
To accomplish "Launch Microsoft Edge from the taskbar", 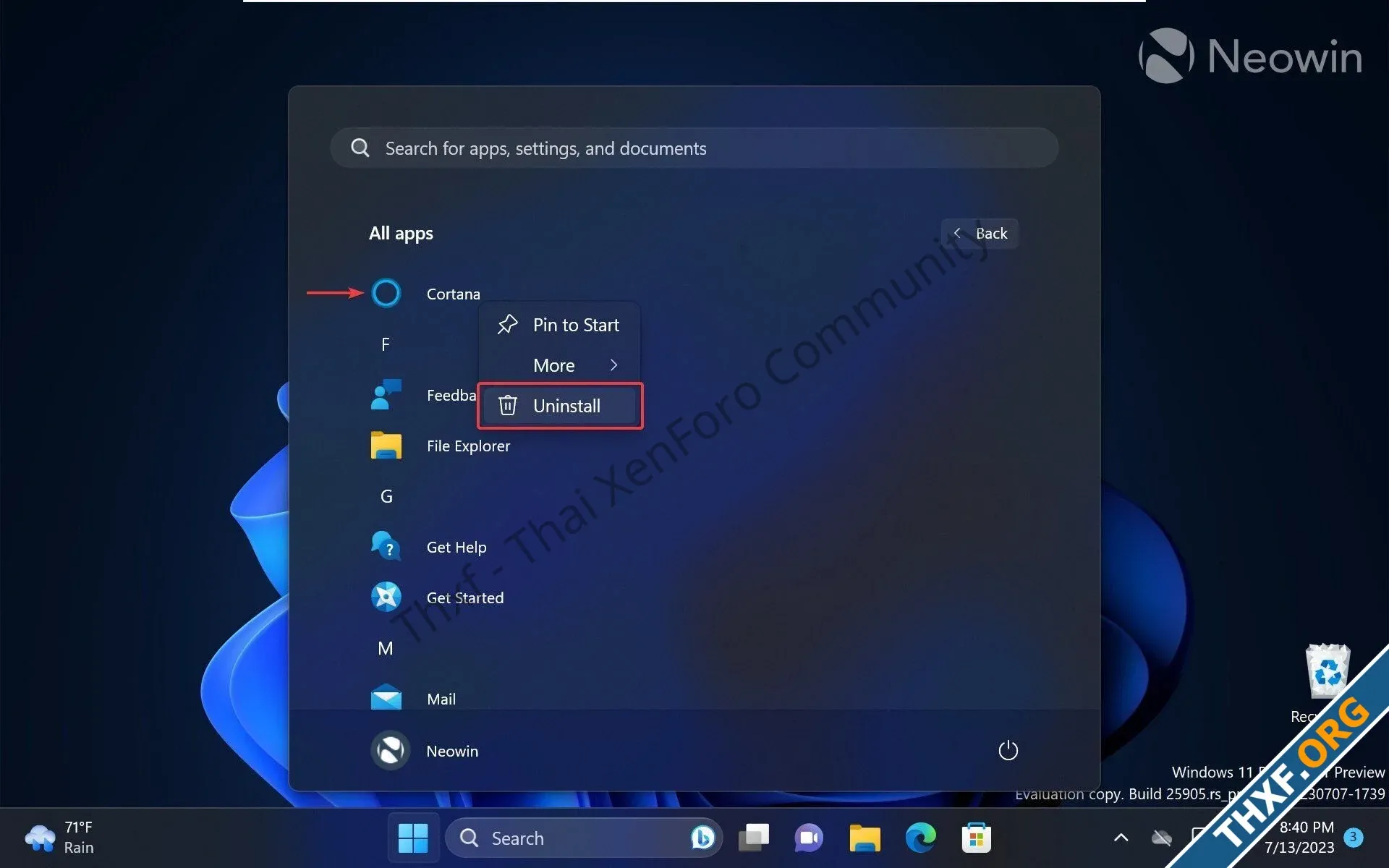I will point(920,838).
